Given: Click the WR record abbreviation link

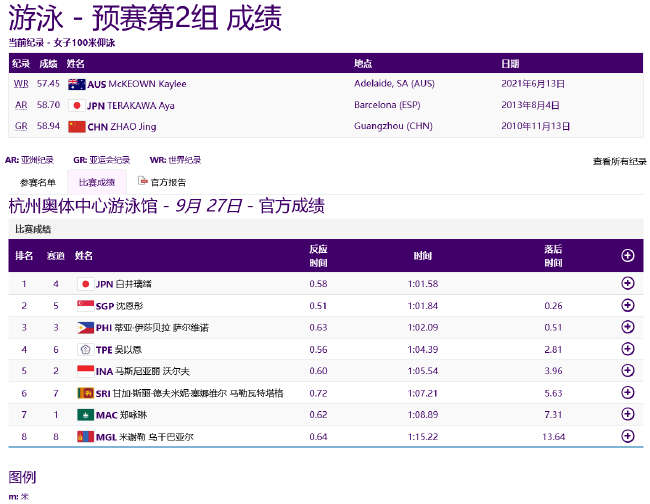Looking at the screenshot, I should point(21,84).
